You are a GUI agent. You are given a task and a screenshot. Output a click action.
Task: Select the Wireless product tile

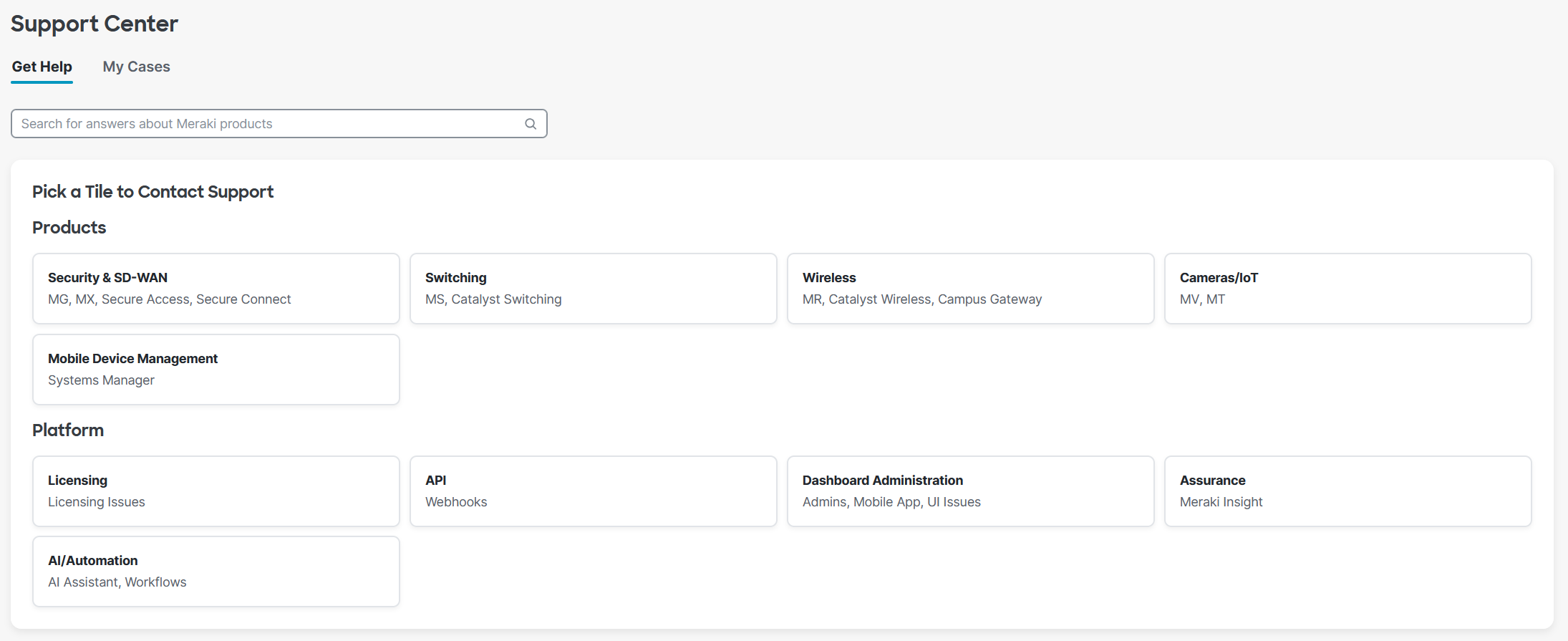click(x=970, y=288)
